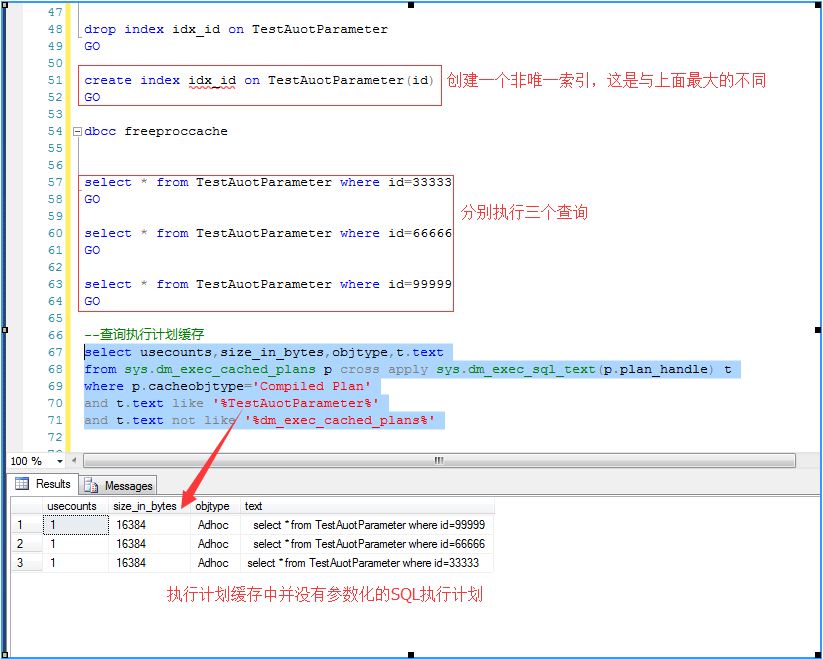Click the Results grid tab icon
Screen dimensions: 823x659
pyautogui.click(x=22, y=484)
